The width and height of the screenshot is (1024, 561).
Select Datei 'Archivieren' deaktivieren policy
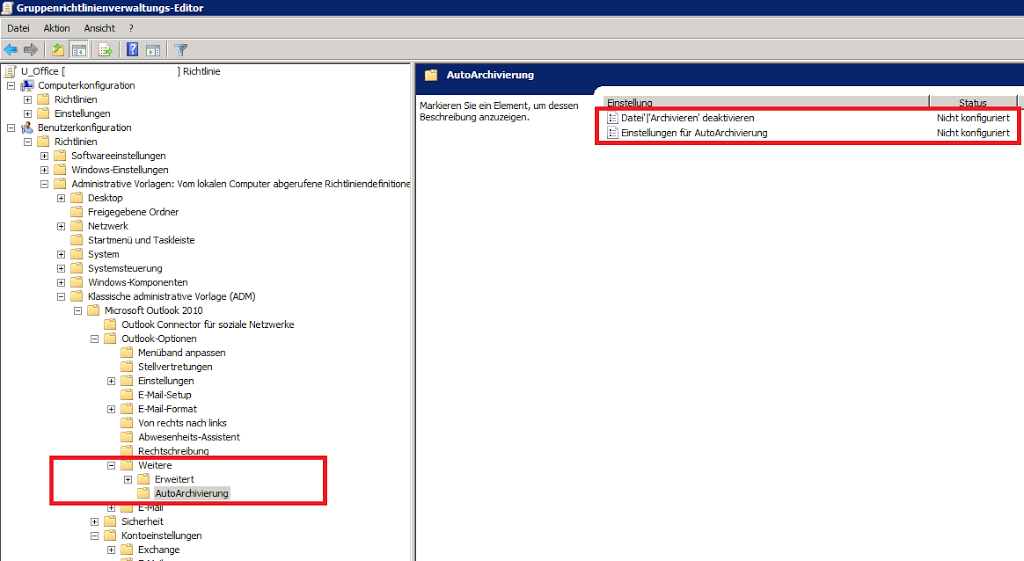click(x=687, y=118)
